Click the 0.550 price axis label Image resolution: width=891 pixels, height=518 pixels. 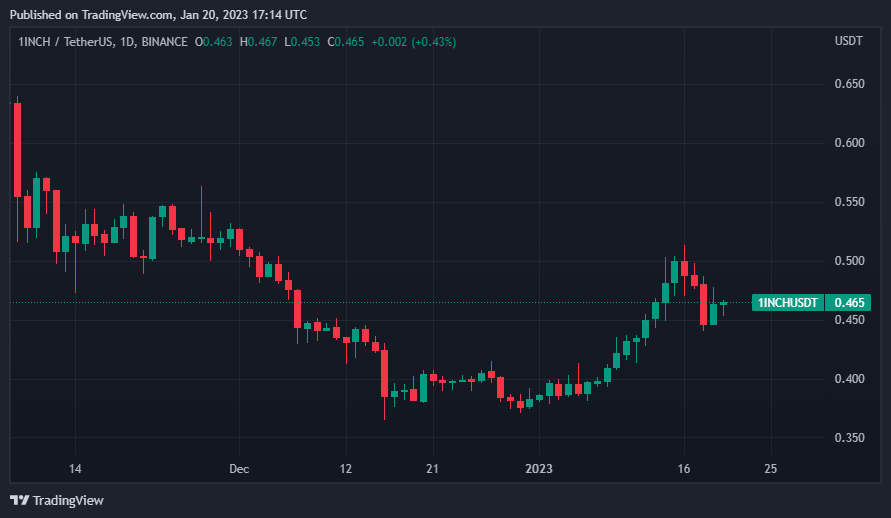pyautogui.click(x=850, y=202)
